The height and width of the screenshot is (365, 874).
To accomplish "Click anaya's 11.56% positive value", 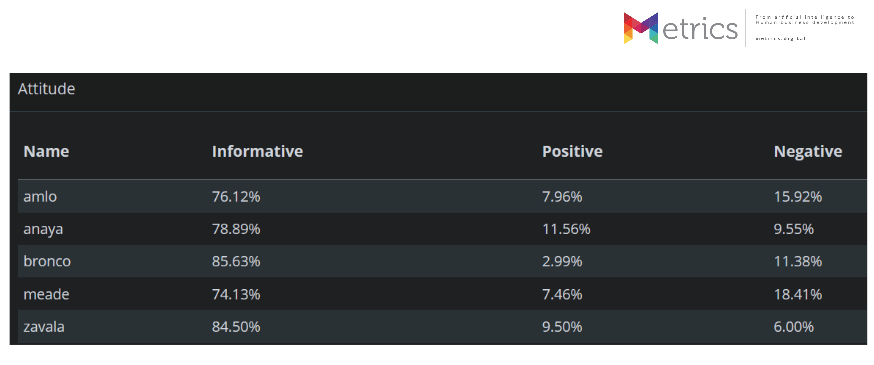I will click(x=566, y=229).
